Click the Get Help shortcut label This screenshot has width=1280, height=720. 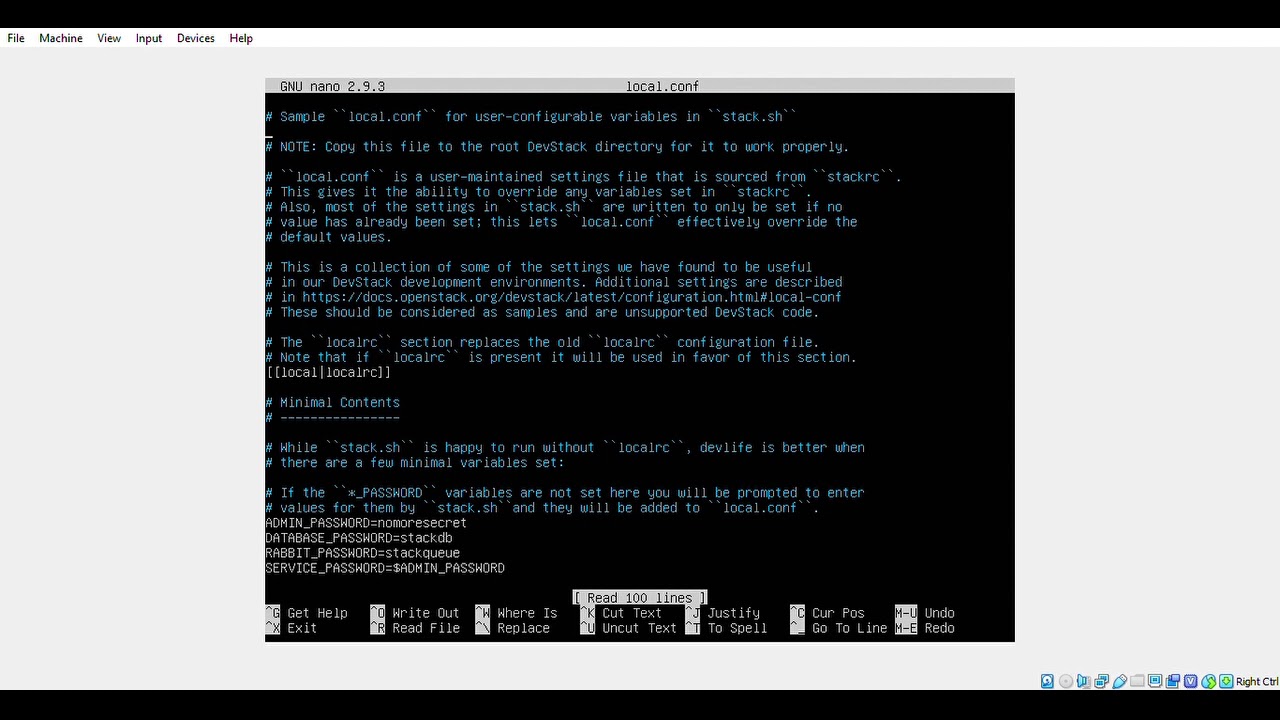tap(317, 613)
